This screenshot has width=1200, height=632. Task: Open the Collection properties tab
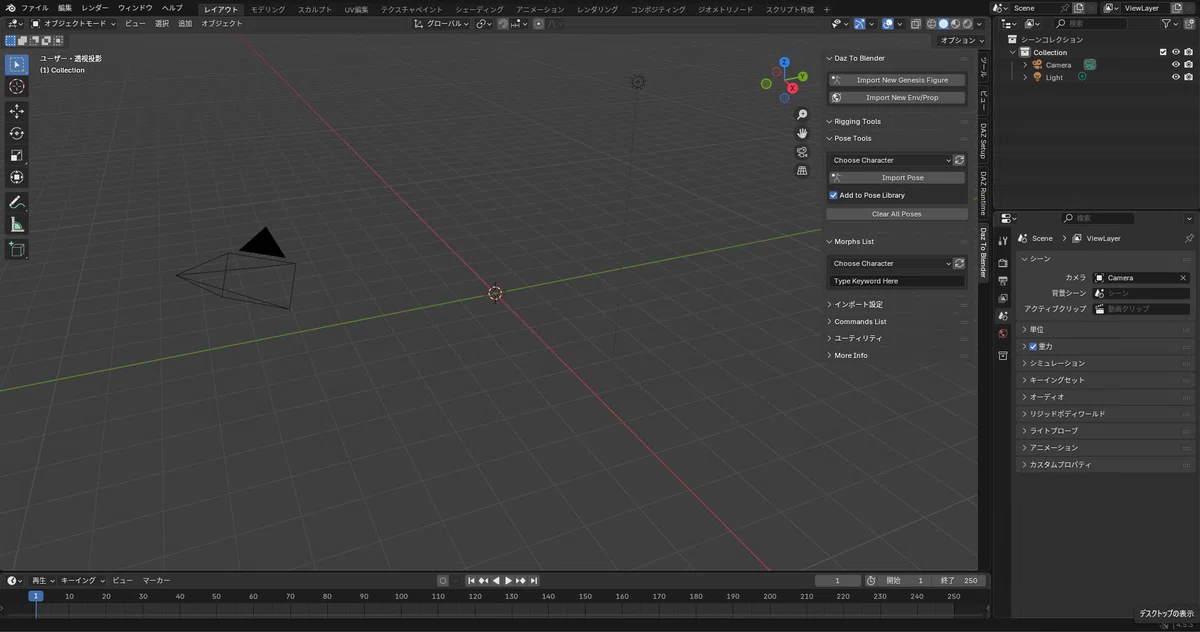point(1003,355)
